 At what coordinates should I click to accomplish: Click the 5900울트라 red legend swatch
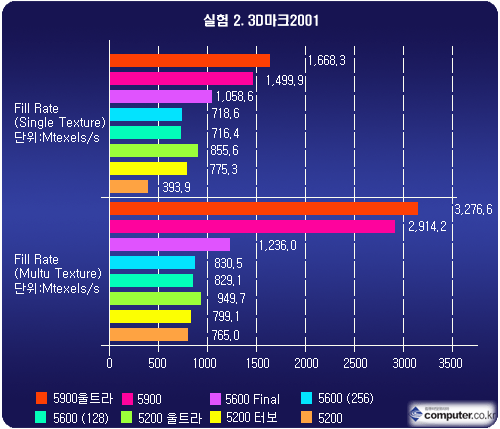click(x=41, y=398)
